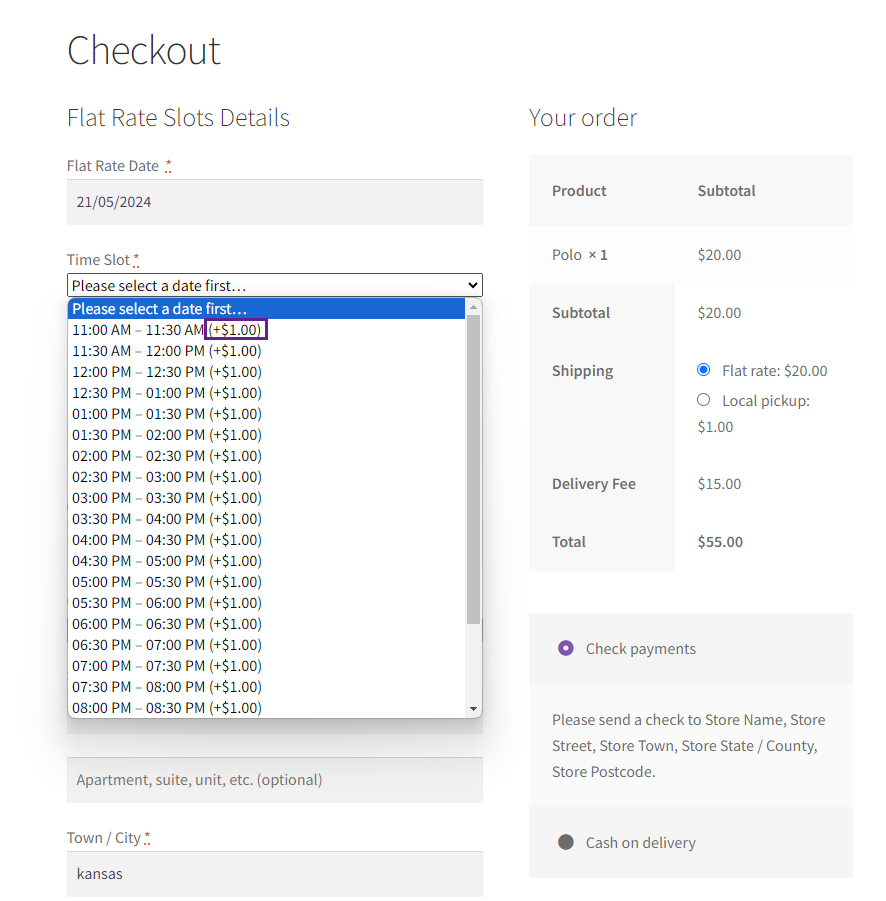Image resolution: width=886 pixels, height=901 pixels.
Task: Choose the 12:00 PM – 12:30 PM slot
Action: [267, 372]
